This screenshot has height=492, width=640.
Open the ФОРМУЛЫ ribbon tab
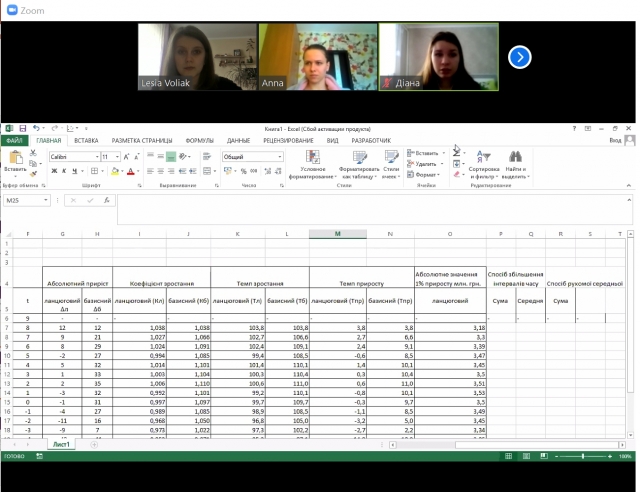pyautogui.click(x=199, y=141)
